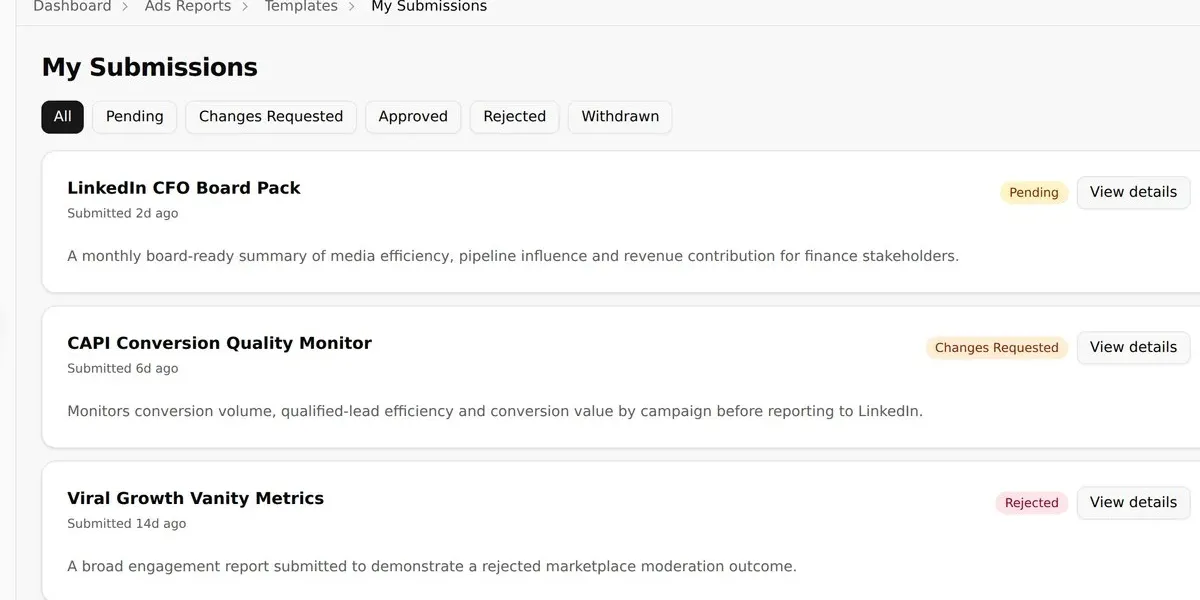1200x600 pixels.
Task: Open CAPI Conversion Quality Monitor title
Action: 219,343
